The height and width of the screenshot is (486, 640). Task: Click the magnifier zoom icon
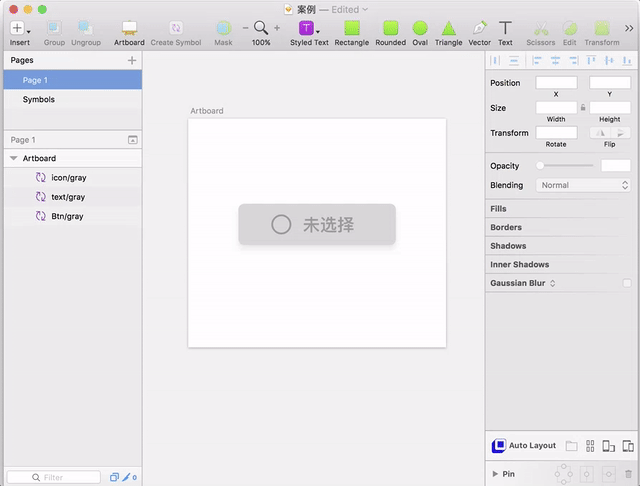click(261, 28)
